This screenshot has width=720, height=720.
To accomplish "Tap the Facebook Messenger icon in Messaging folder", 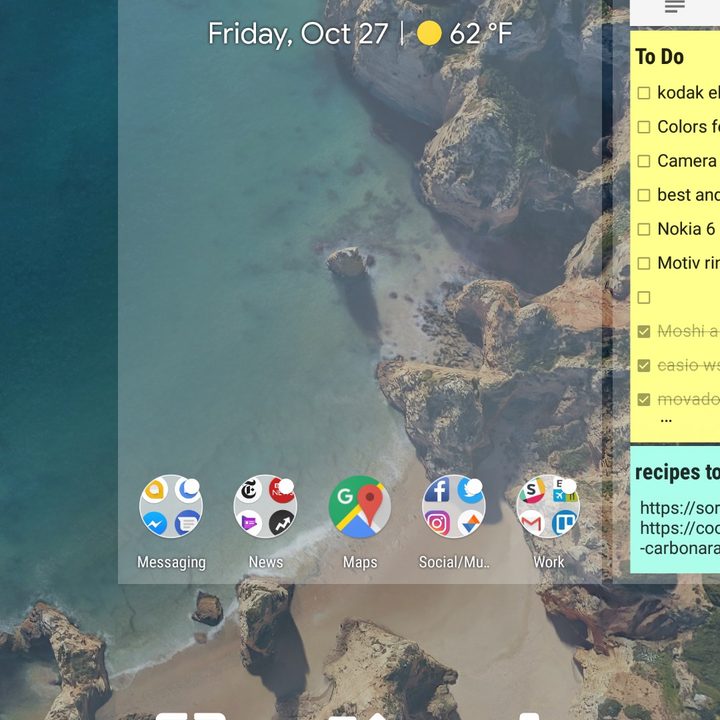I will point(155,523).
